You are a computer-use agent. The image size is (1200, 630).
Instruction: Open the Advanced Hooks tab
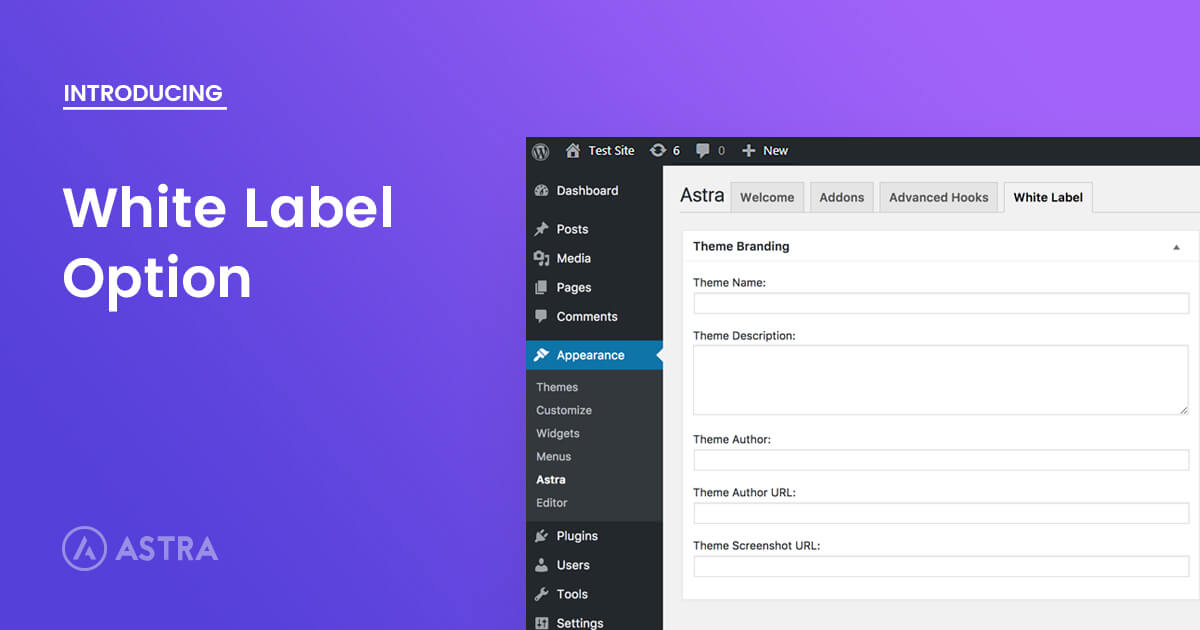click(x=939, y=197)
